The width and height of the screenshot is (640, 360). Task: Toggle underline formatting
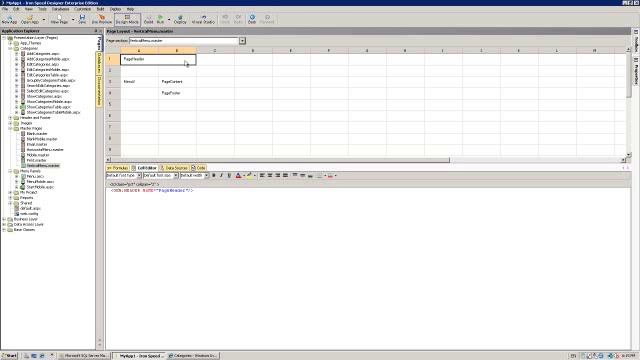[x=229, y=175]
